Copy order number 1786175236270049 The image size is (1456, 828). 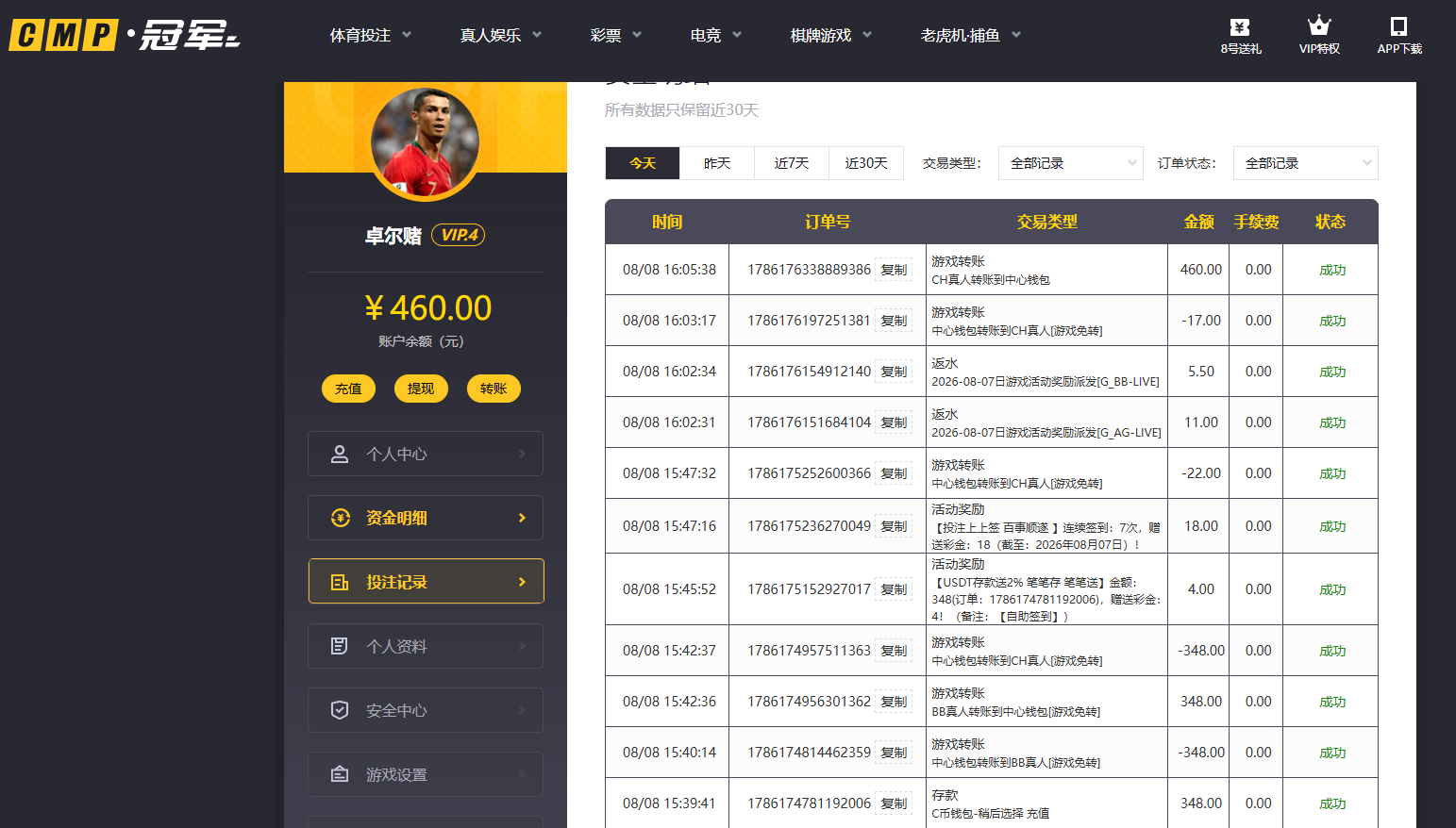pos(894,526)
